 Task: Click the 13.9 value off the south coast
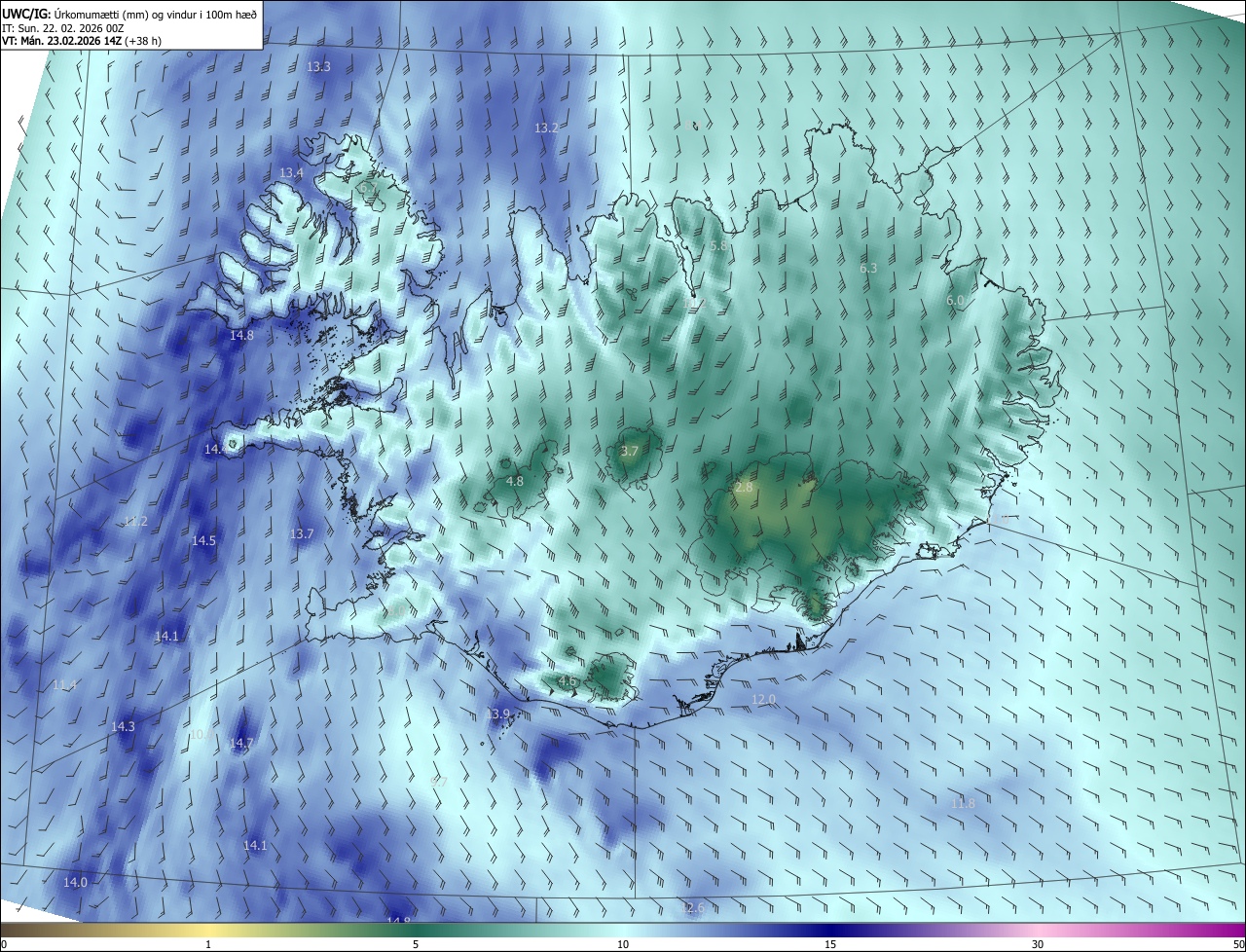tap(497, 714)
